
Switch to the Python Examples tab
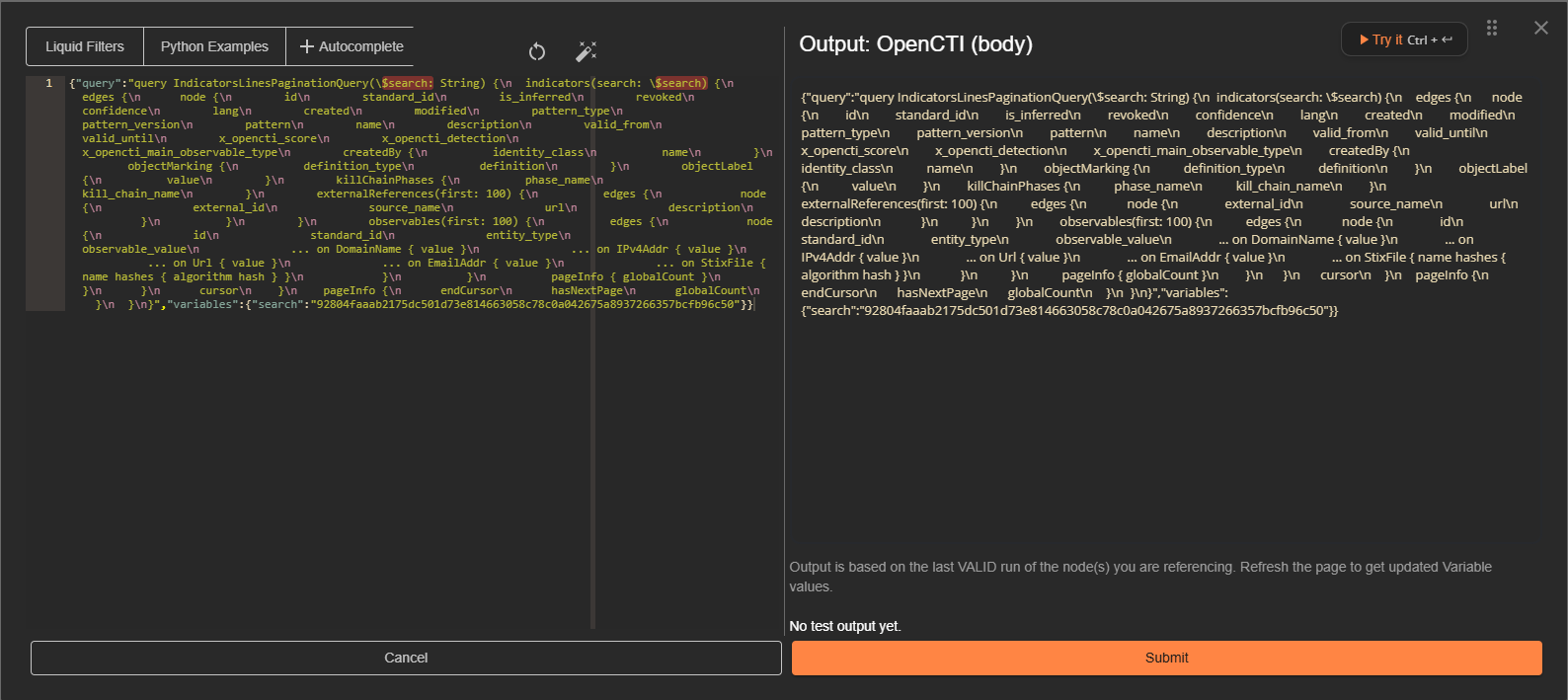(214, 46)
